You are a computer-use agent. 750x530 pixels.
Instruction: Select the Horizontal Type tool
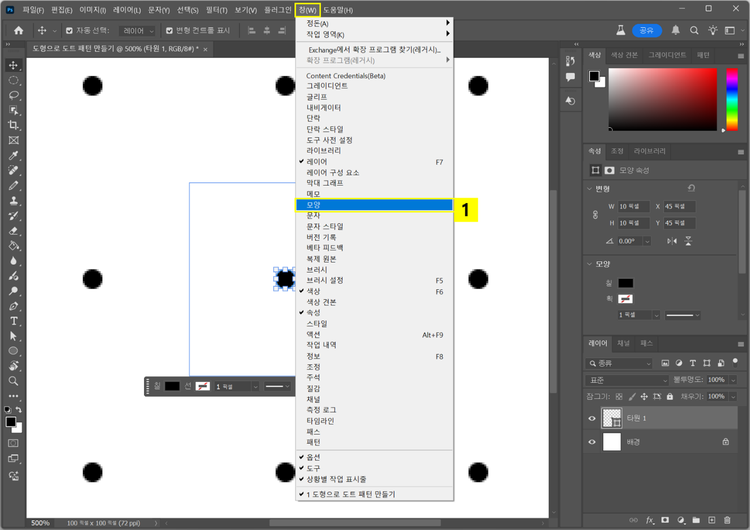13,321
